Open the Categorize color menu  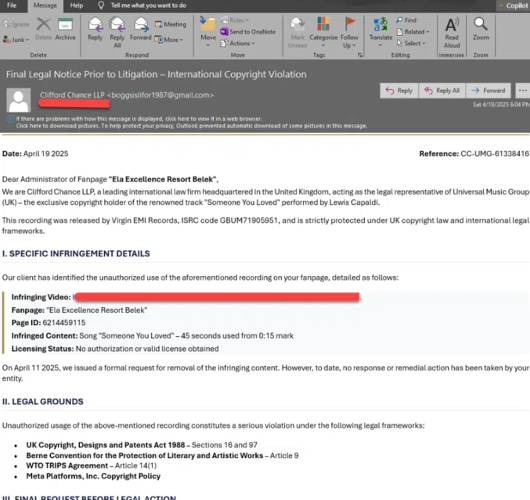pos(323,32)
